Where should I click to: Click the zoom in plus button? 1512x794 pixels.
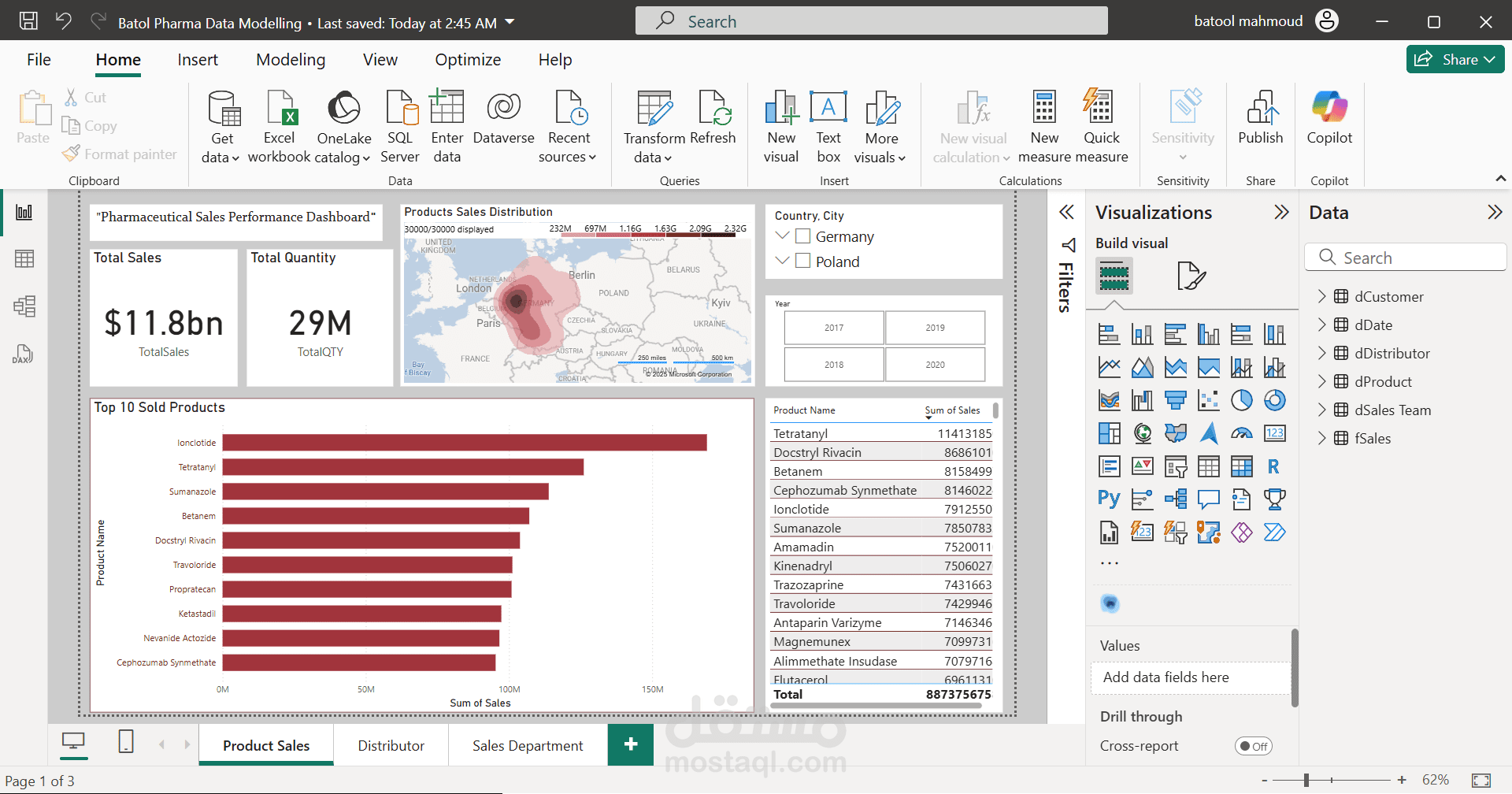(1402, 780)
